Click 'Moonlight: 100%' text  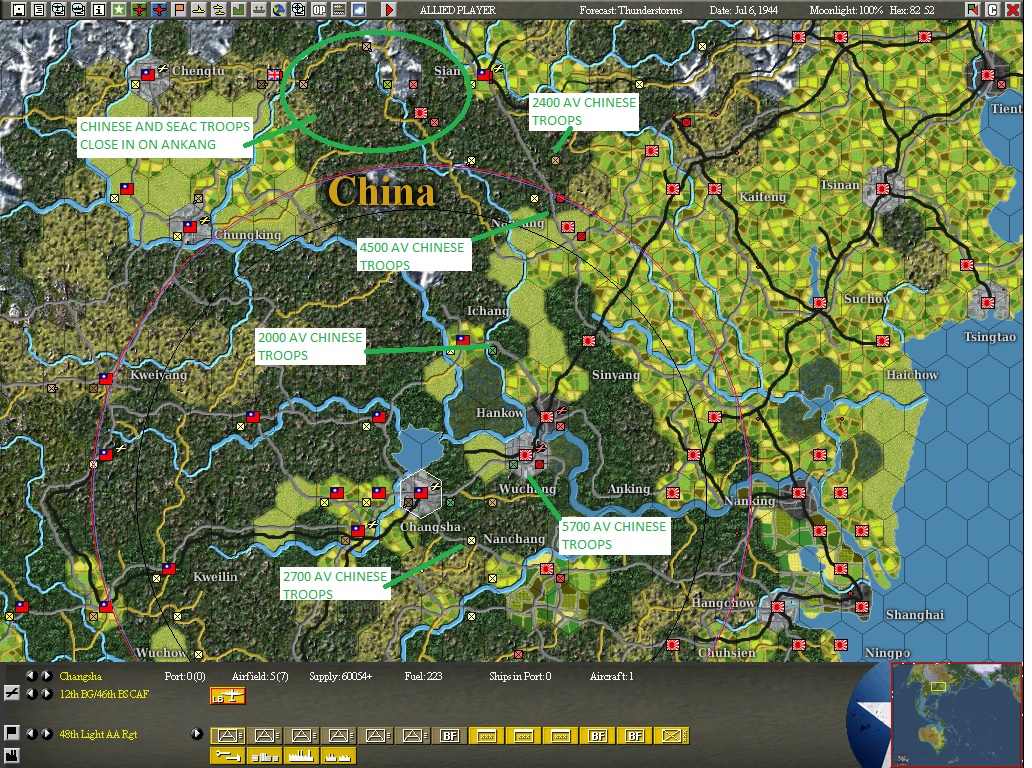pyautogui.click(x=846, y=10)
